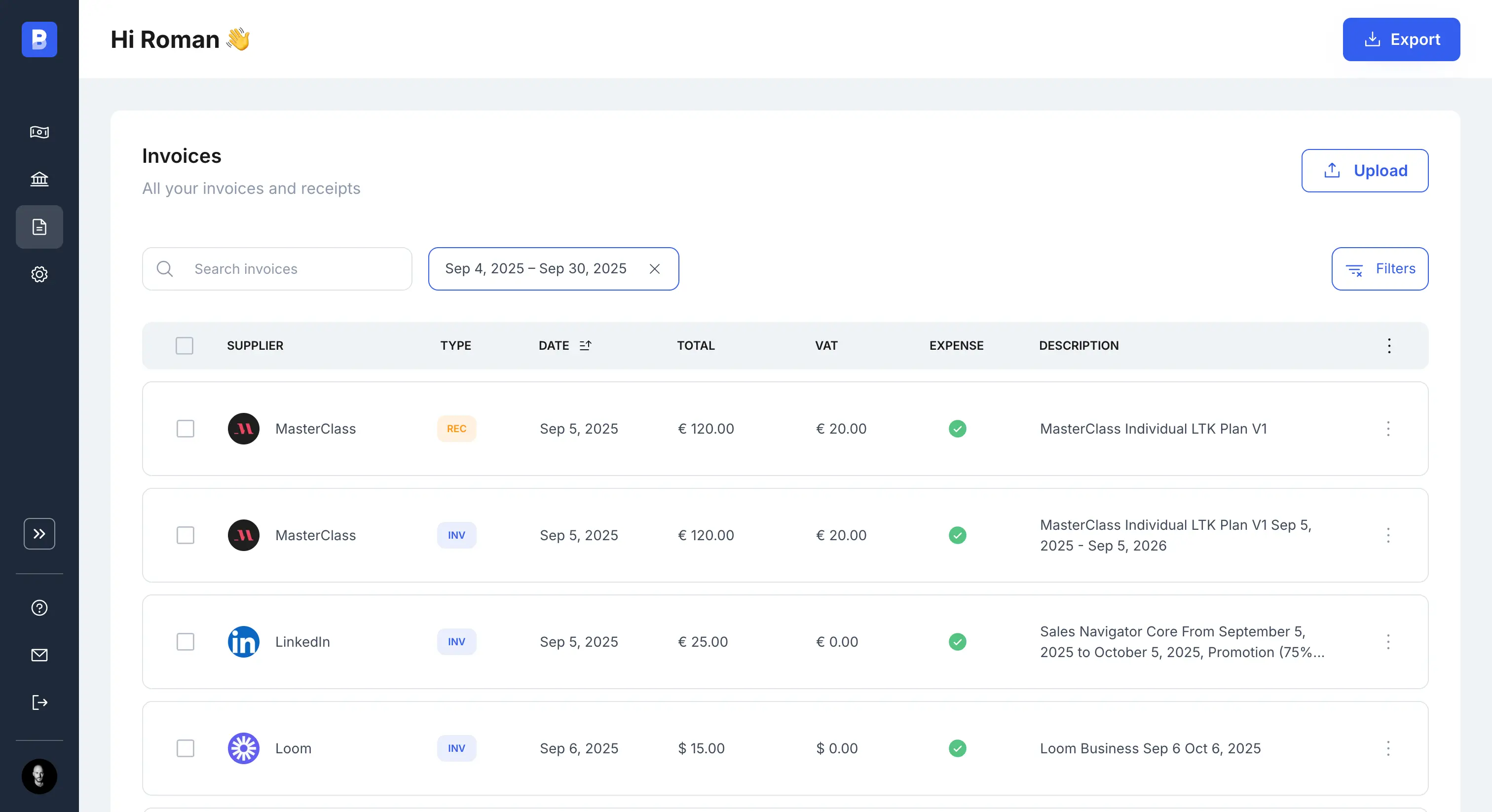The width and height of the screenshot is (1492, 812).
Task: Open the Filters panel
Action: (x=1380, y=268)
